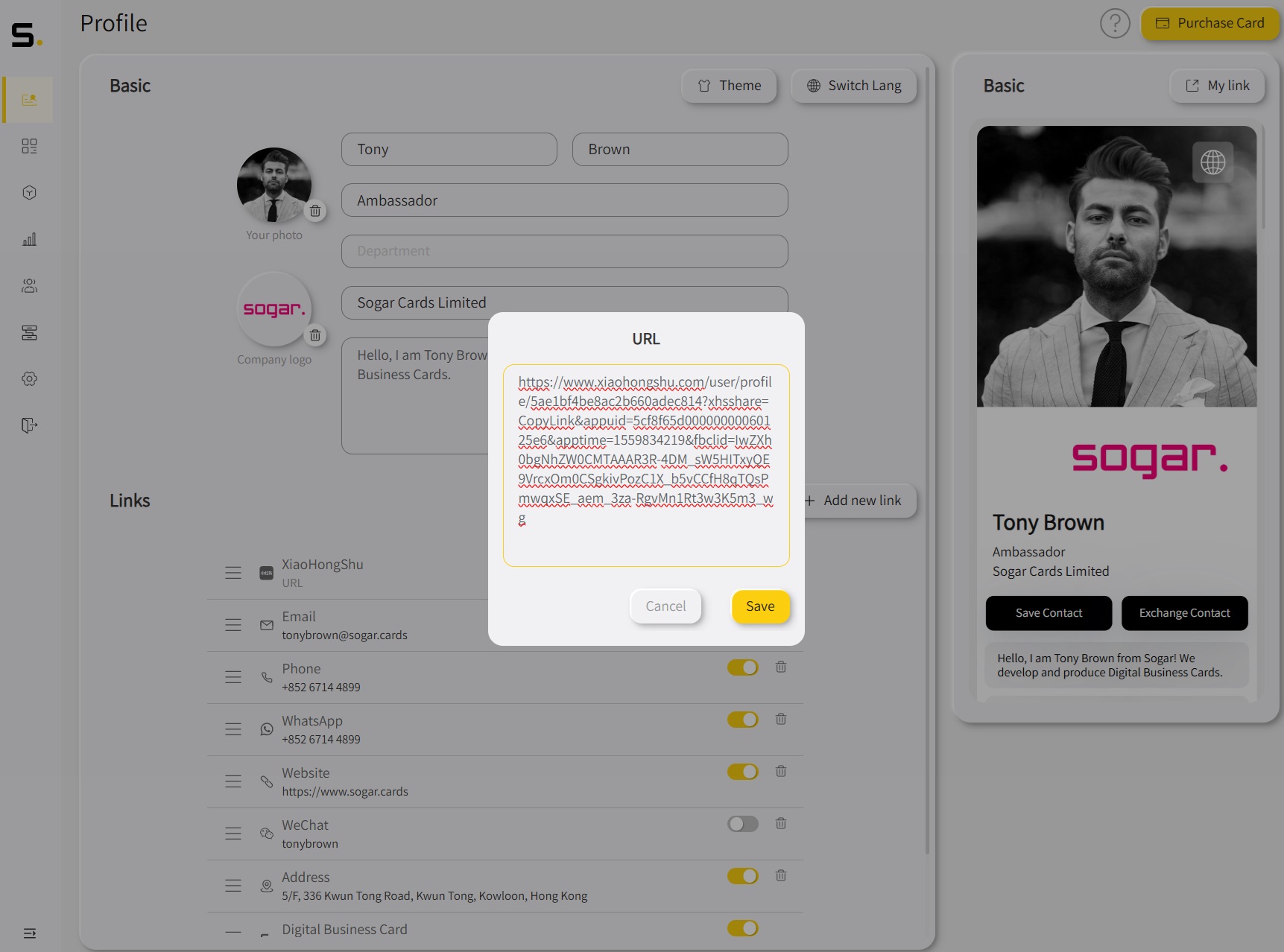Save the URL in the dialog
The image size is (1284, 952).
point(760,606)
